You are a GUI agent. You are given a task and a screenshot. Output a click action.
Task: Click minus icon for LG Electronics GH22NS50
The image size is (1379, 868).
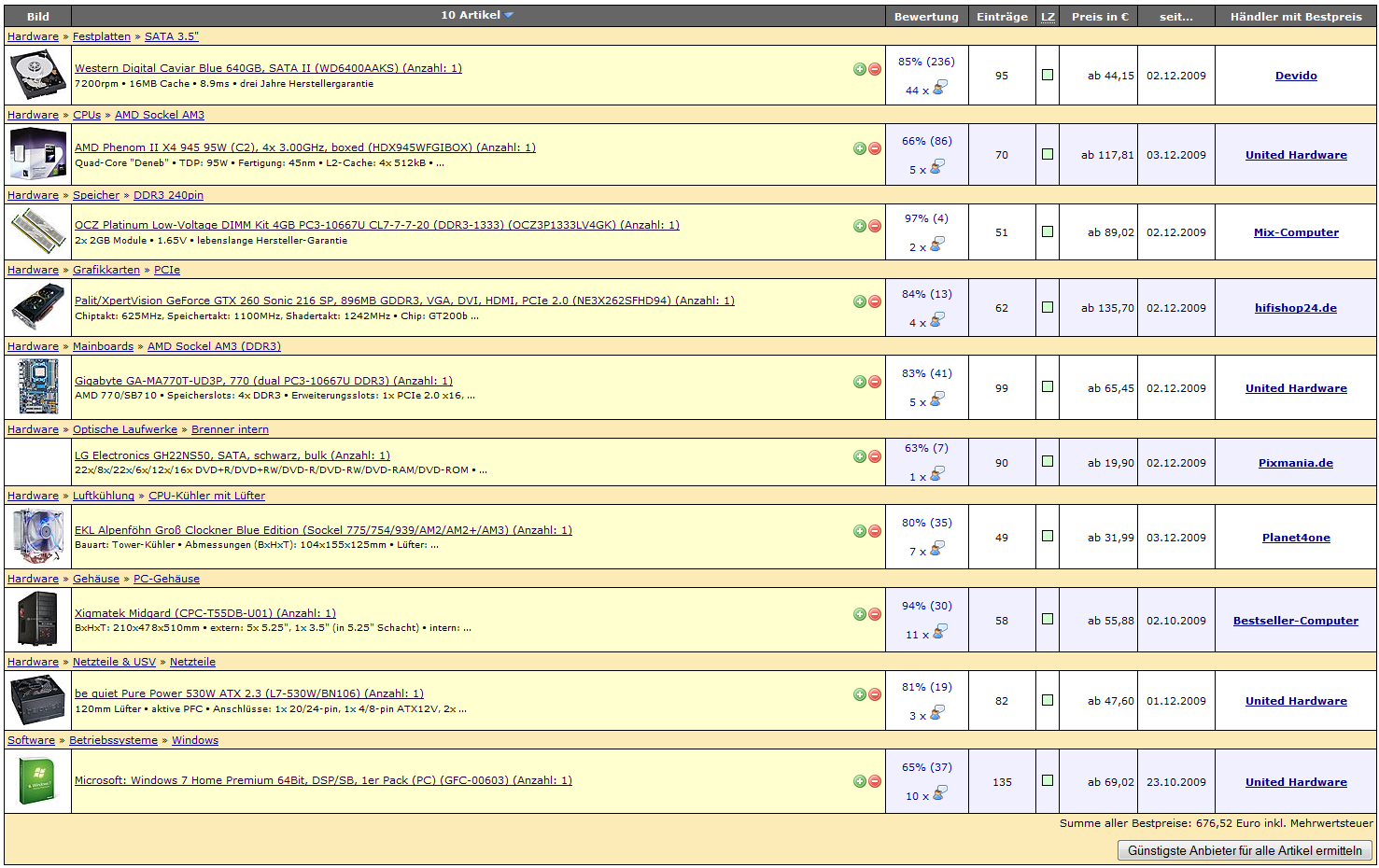pyautogui.click(x=875, y=456)
